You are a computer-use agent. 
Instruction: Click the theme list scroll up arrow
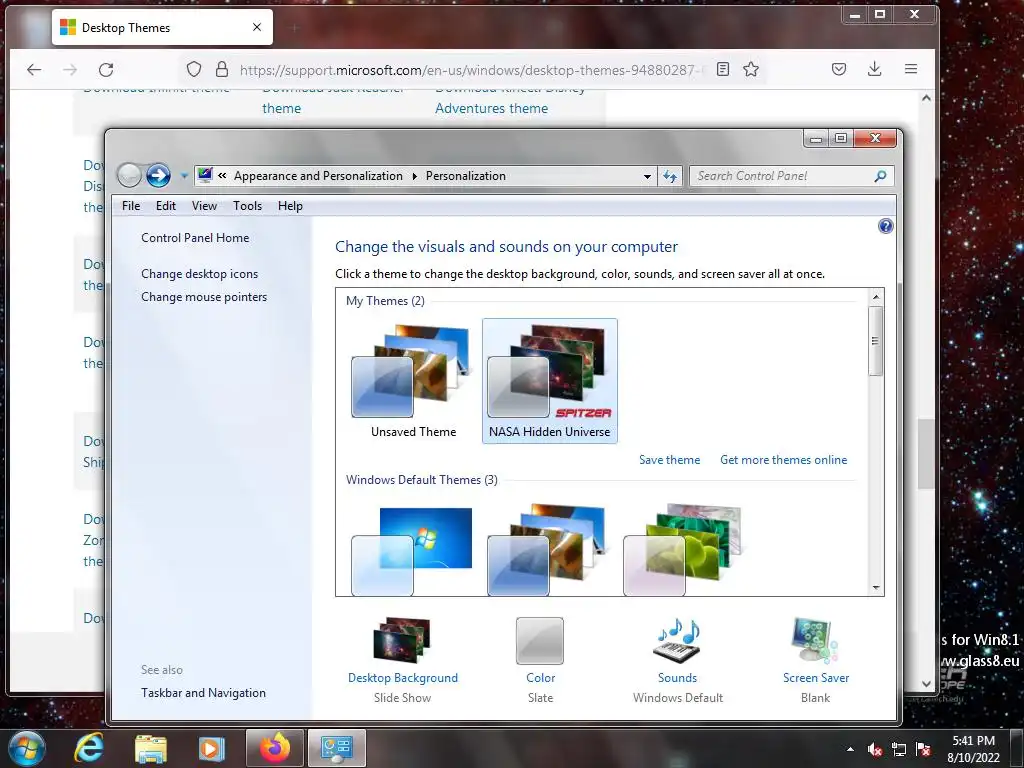[x=876, y=296]
